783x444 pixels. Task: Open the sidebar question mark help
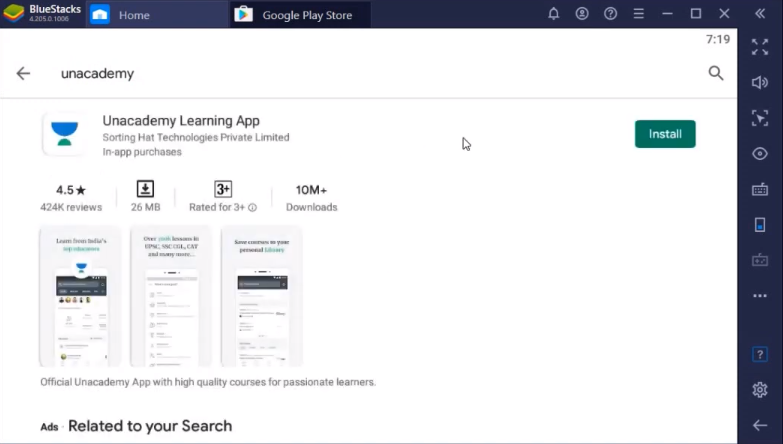[760, 355]
